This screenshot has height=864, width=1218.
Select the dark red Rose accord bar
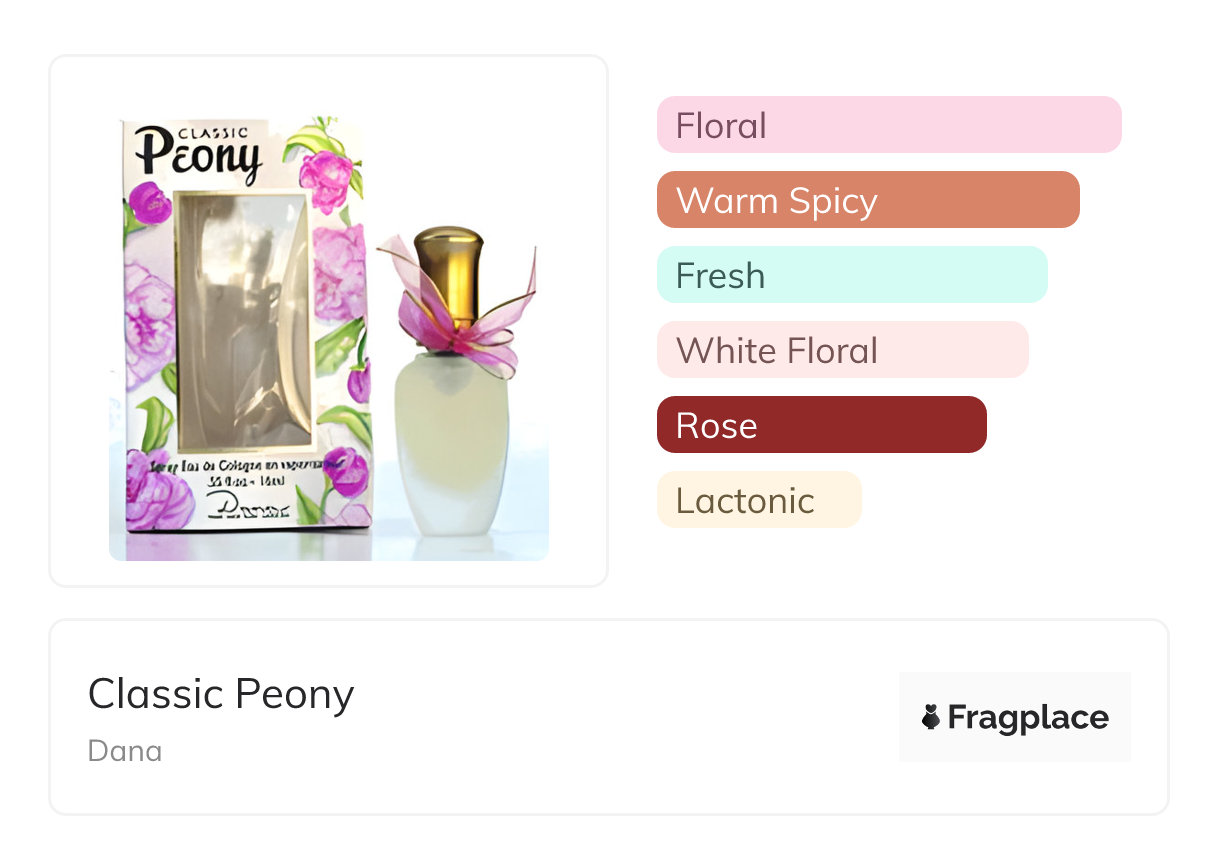pos(821,425)
